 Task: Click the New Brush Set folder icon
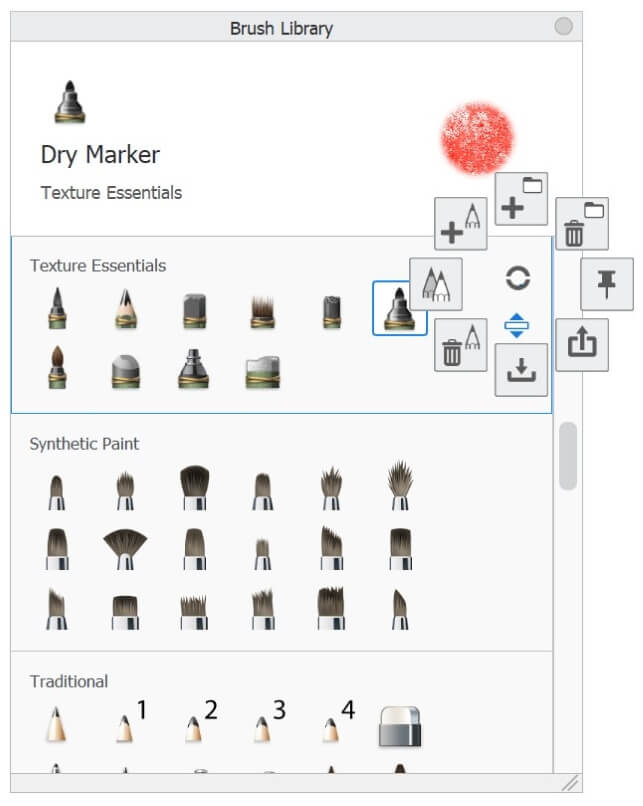click(521, 199)
